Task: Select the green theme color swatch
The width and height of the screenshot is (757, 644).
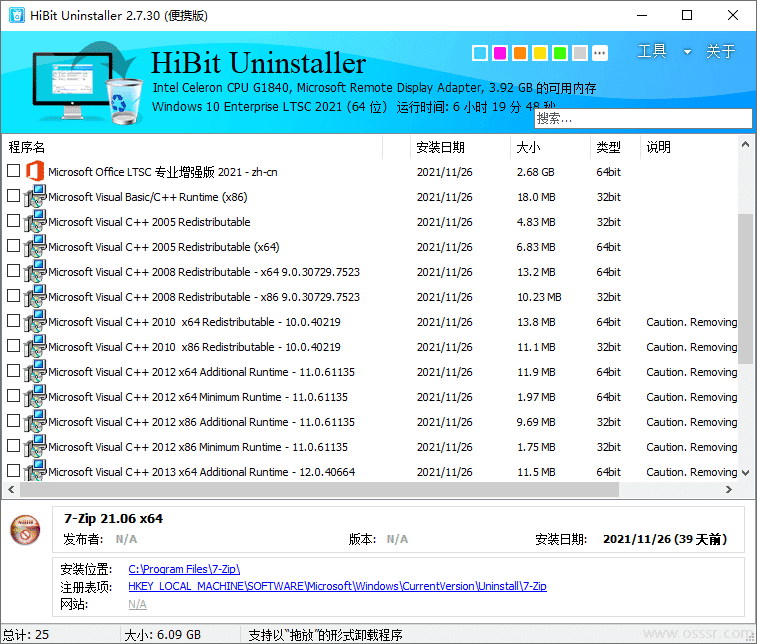Action: pyautogui.click(x=560, y=53)
